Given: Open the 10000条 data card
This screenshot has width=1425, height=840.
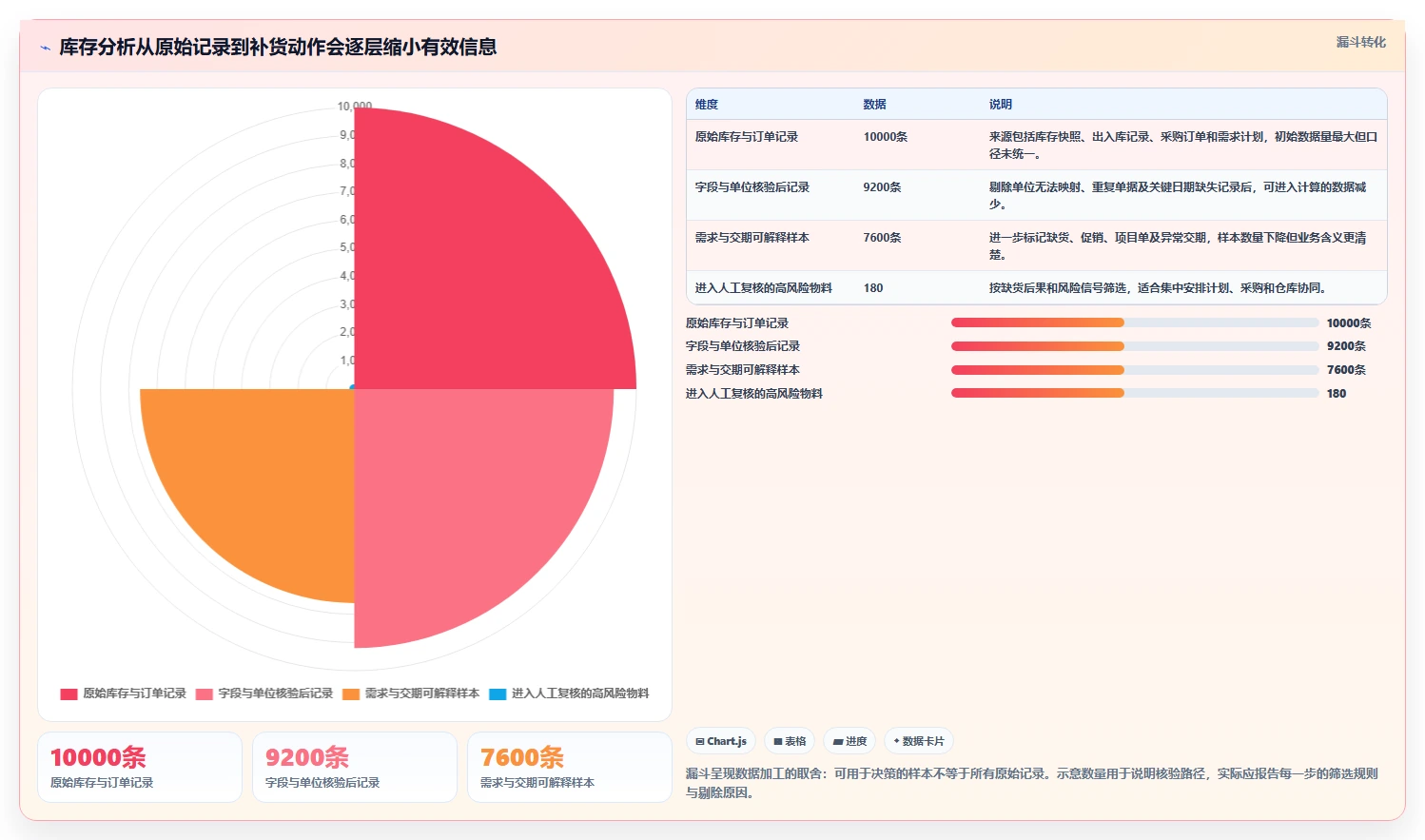Looking at the screenshot, I should click(x=140, y=768).
